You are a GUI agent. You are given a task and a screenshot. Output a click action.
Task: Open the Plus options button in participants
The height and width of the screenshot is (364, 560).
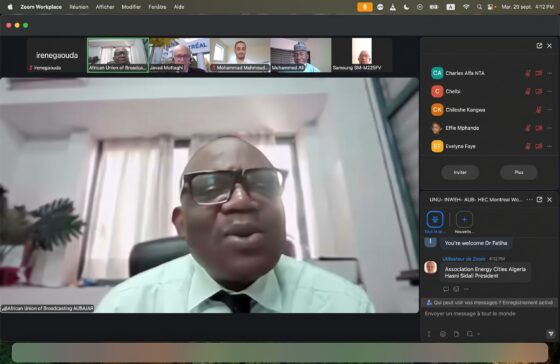(519, 173)
